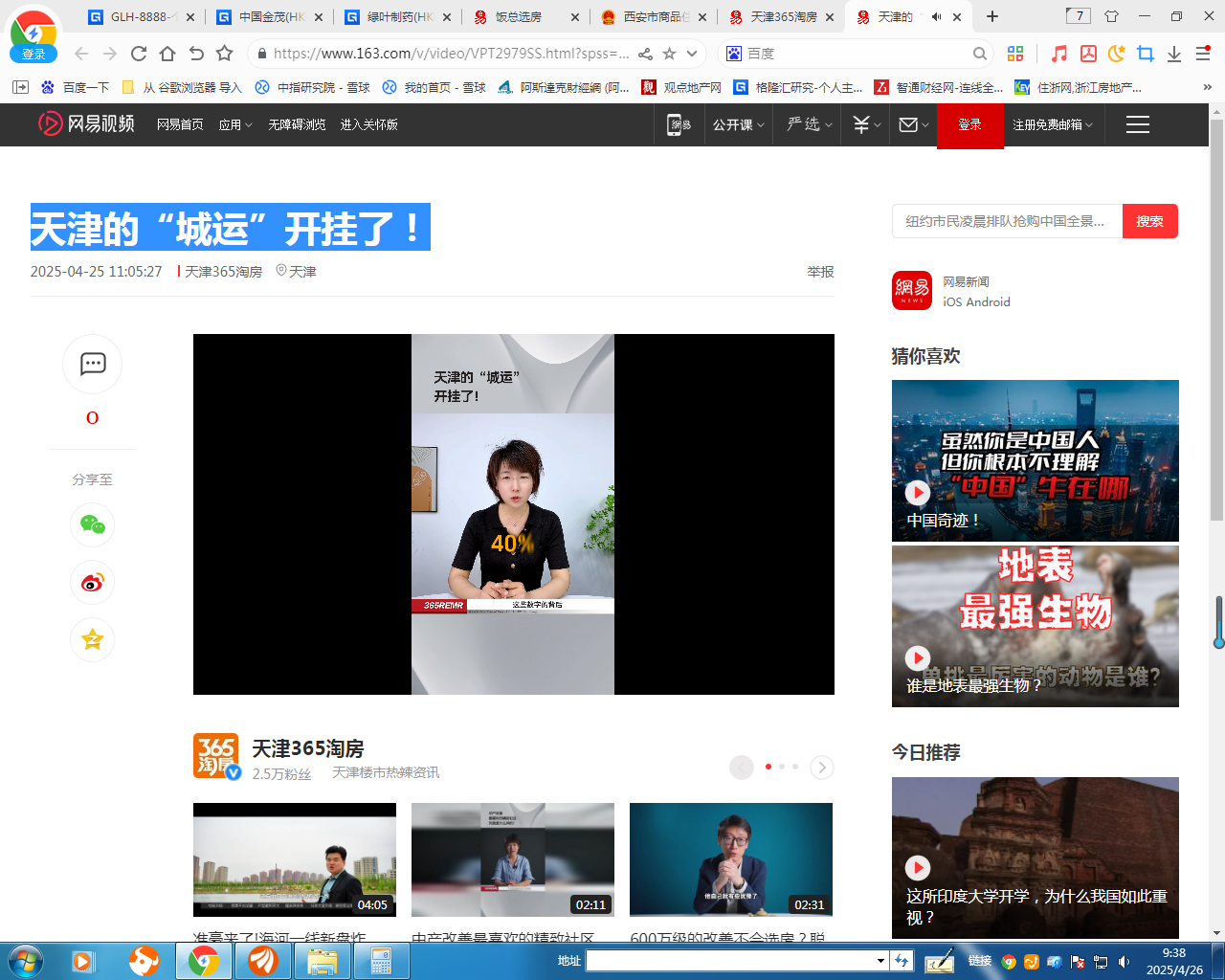Go to next videos with carousel right arrow
Screen dimensions: 1225x980
tap(821, 767)
